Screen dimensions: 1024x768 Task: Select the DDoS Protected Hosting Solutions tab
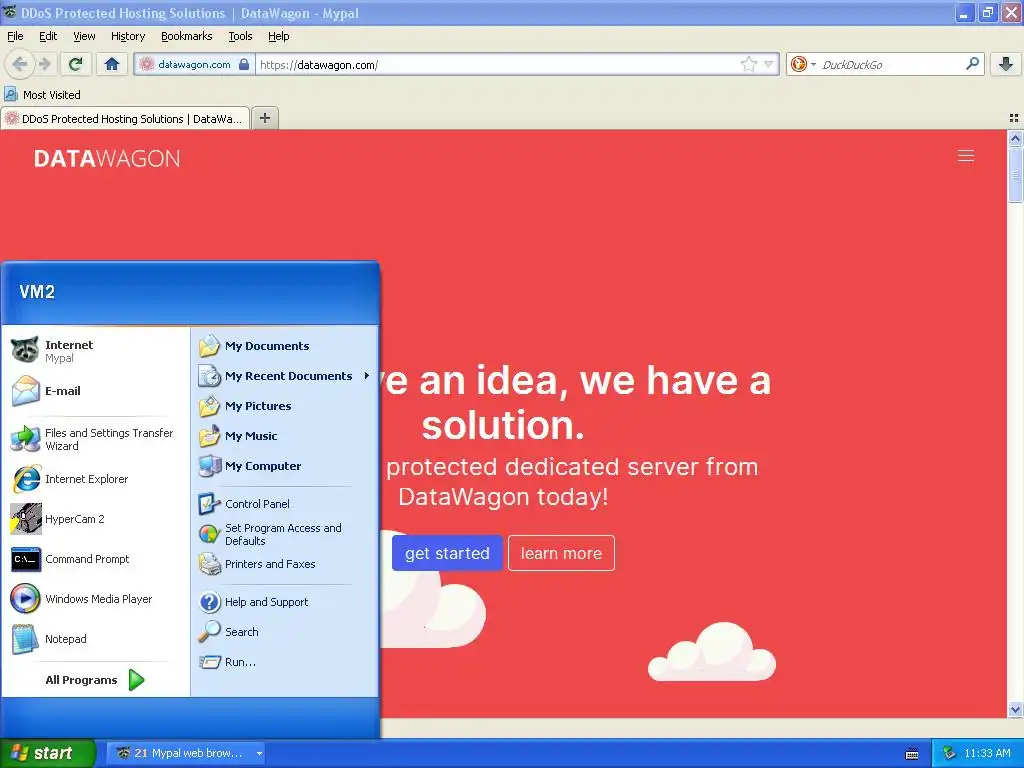click(x=125, y=118)
